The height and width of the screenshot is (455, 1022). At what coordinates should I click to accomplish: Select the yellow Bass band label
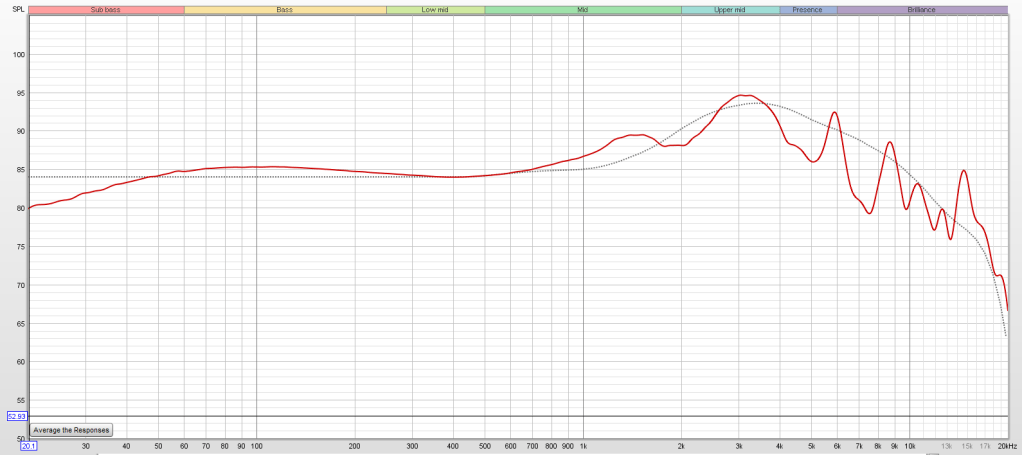(x=285, y=9)
